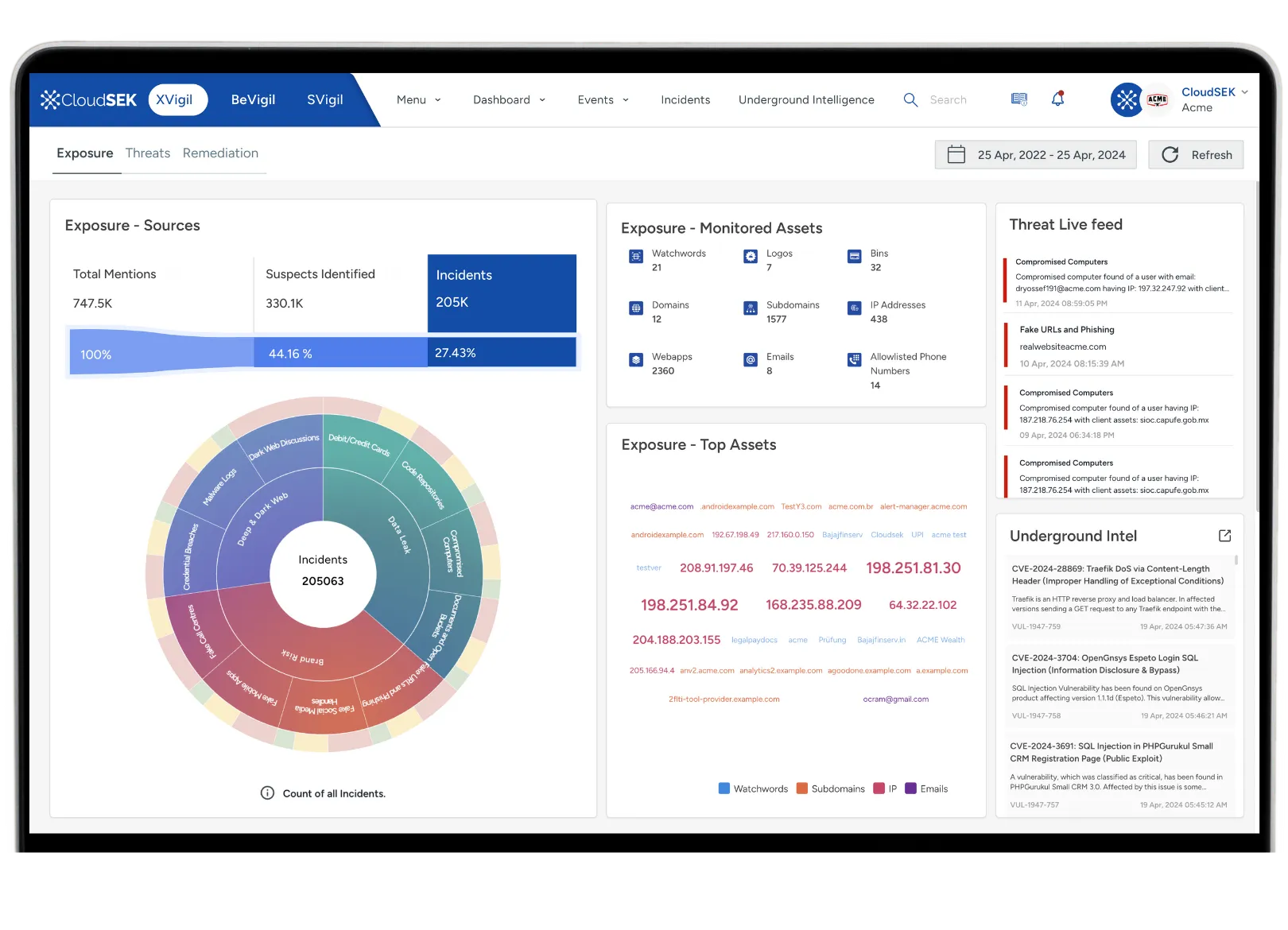
Task: Click 198.251.81.30 in Top Assets cloud
Action: pyautogui.click(x=913, y=568)
